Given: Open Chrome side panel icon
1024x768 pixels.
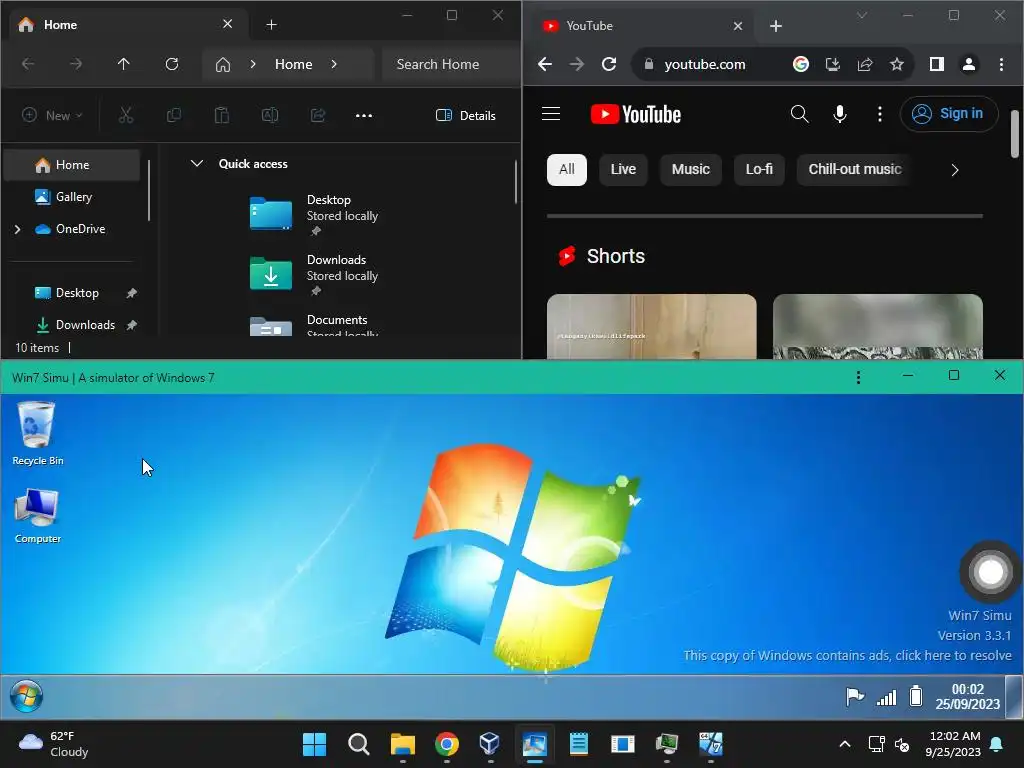Looking at the screenshot, I should (x=936, y=64).
